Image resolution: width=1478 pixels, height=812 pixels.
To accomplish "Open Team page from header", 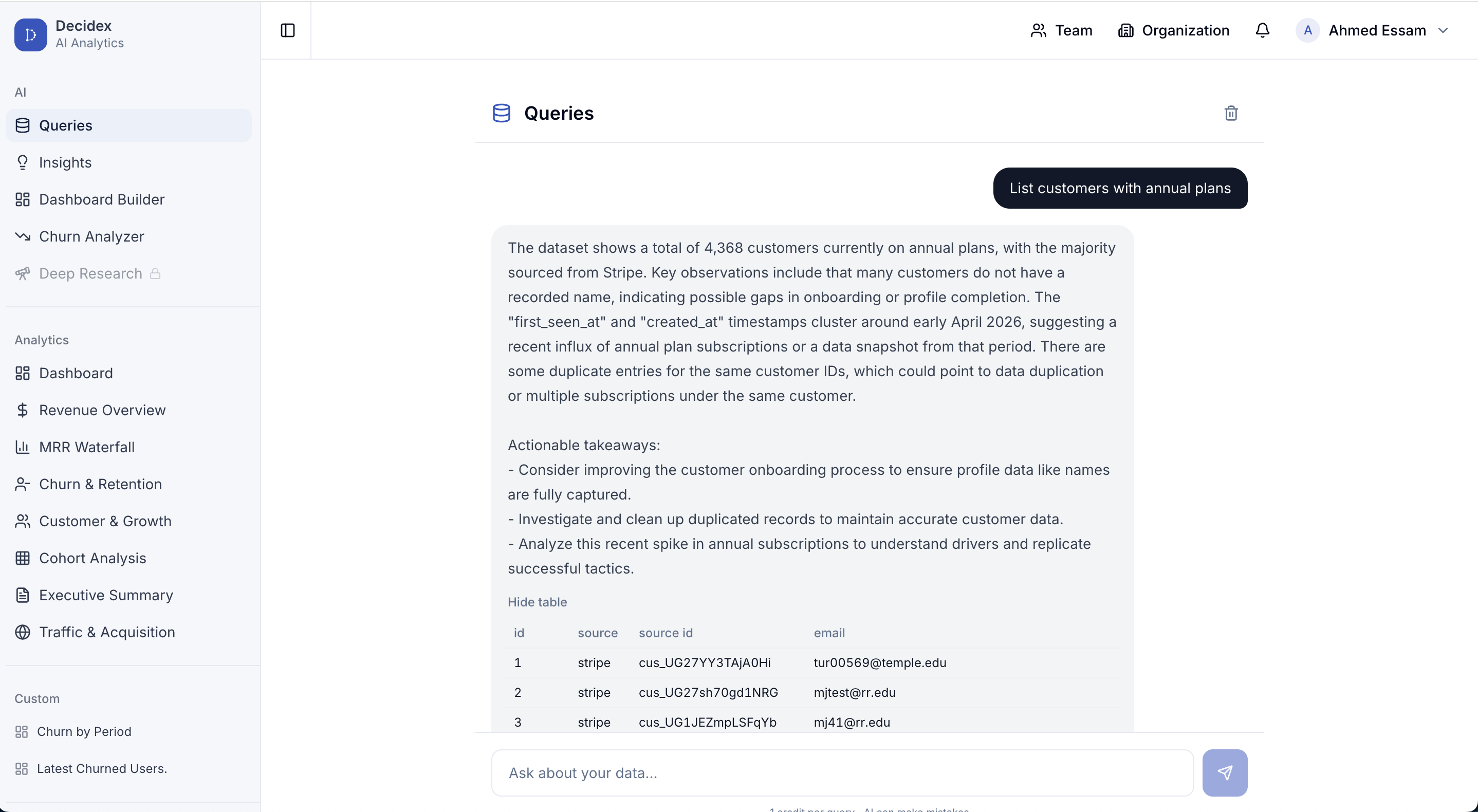I will (1061, 30).
